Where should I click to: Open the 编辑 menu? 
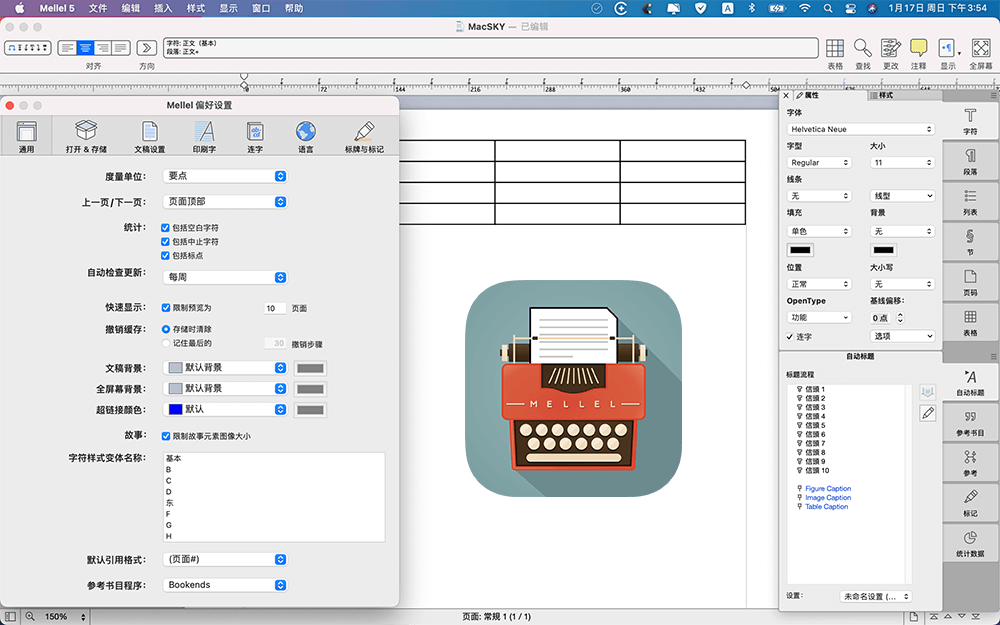click(x=131, y=8)
